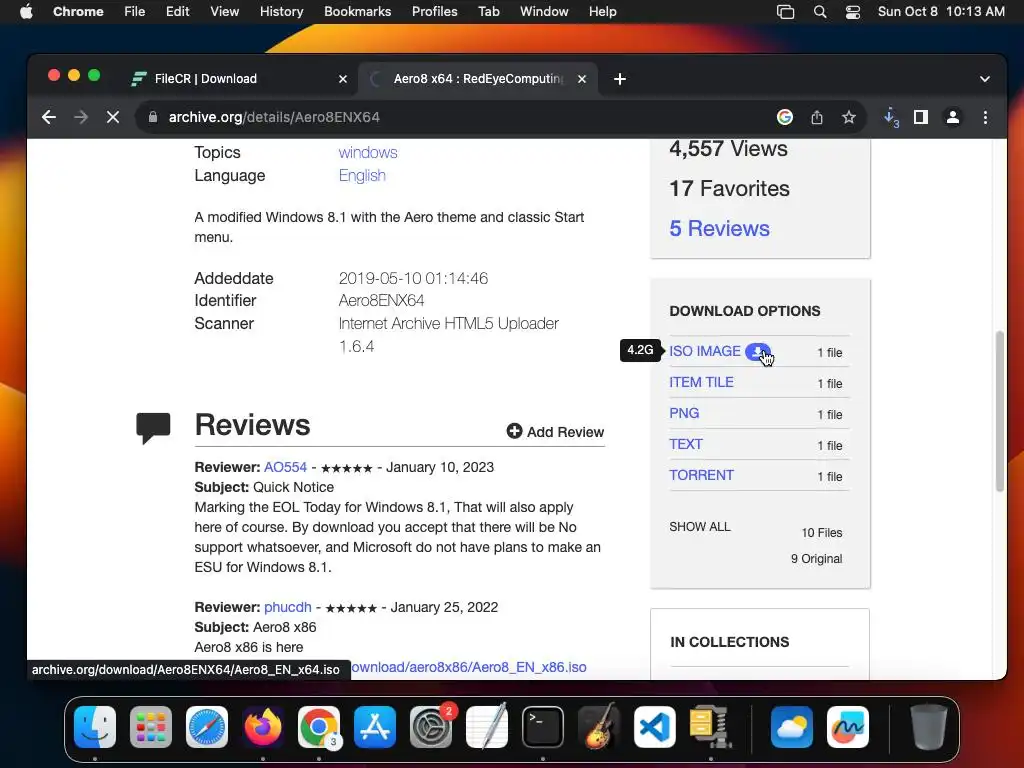Open Chrome downloads indicator
Image resolution: width=1024 pixels, height=768 pixels.
[x=891, y=118]
